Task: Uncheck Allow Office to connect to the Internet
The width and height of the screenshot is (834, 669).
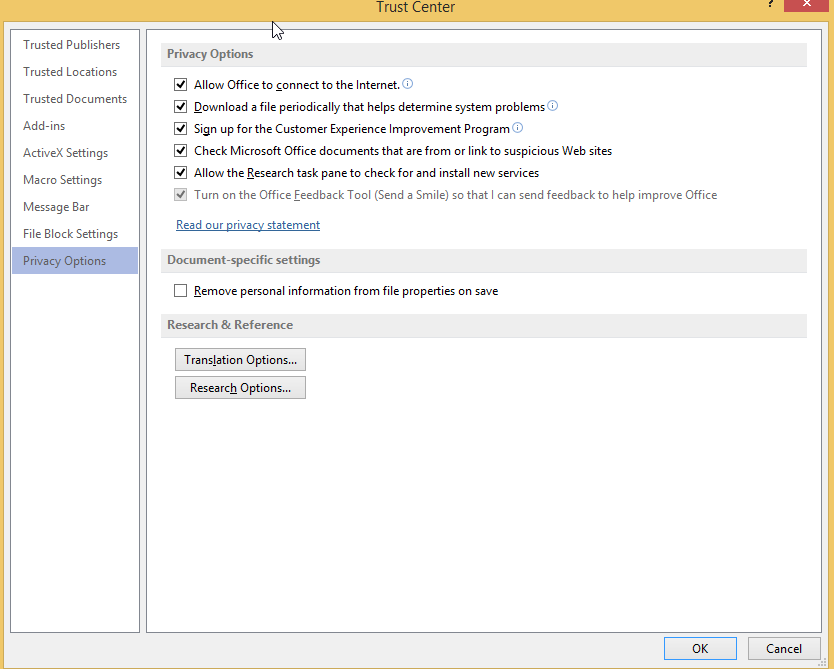Action: point(181,84)
